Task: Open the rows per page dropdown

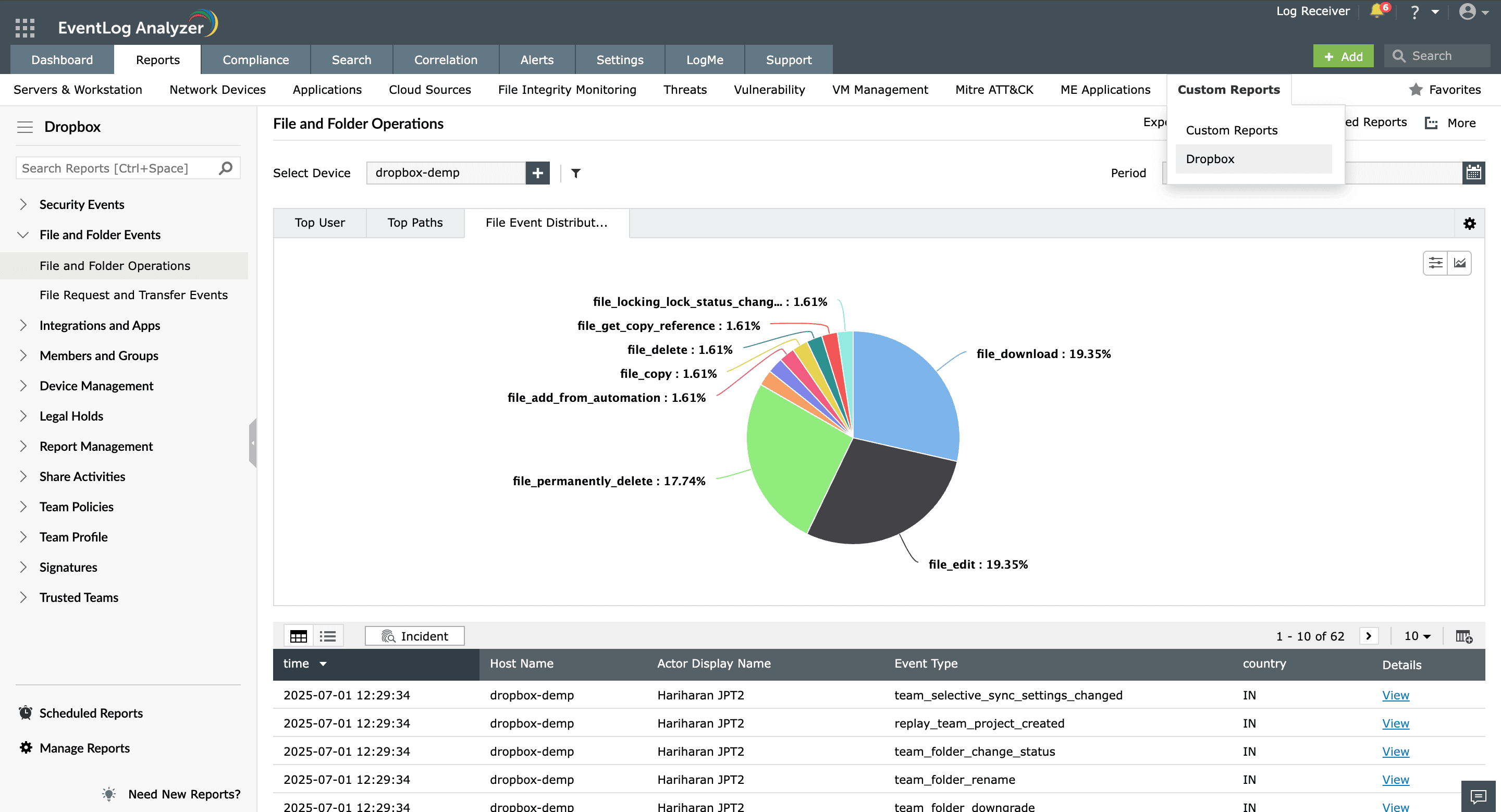Action: (1417, 636)
